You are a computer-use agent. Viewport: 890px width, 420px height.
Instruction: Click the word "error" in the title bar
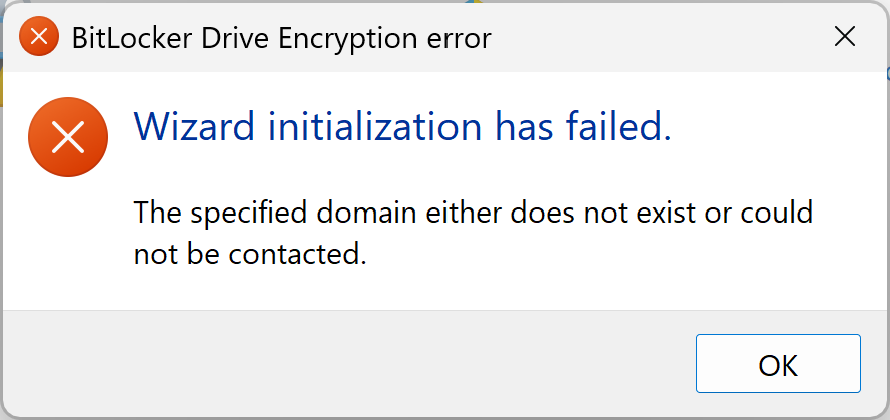coord(460,38)
